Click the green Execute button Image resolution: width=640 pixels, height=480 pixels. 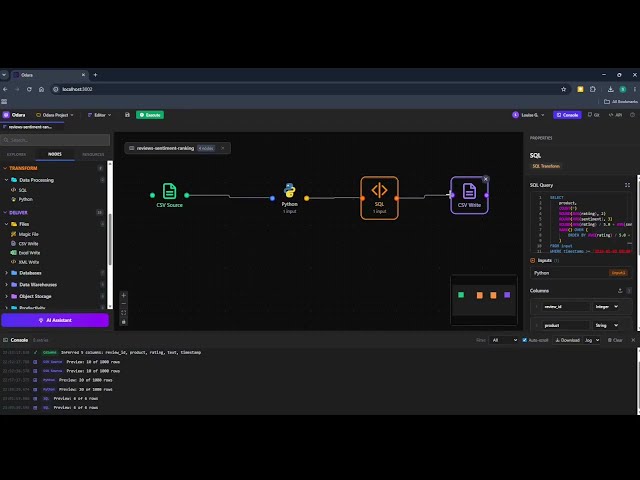tap(150, 115)
